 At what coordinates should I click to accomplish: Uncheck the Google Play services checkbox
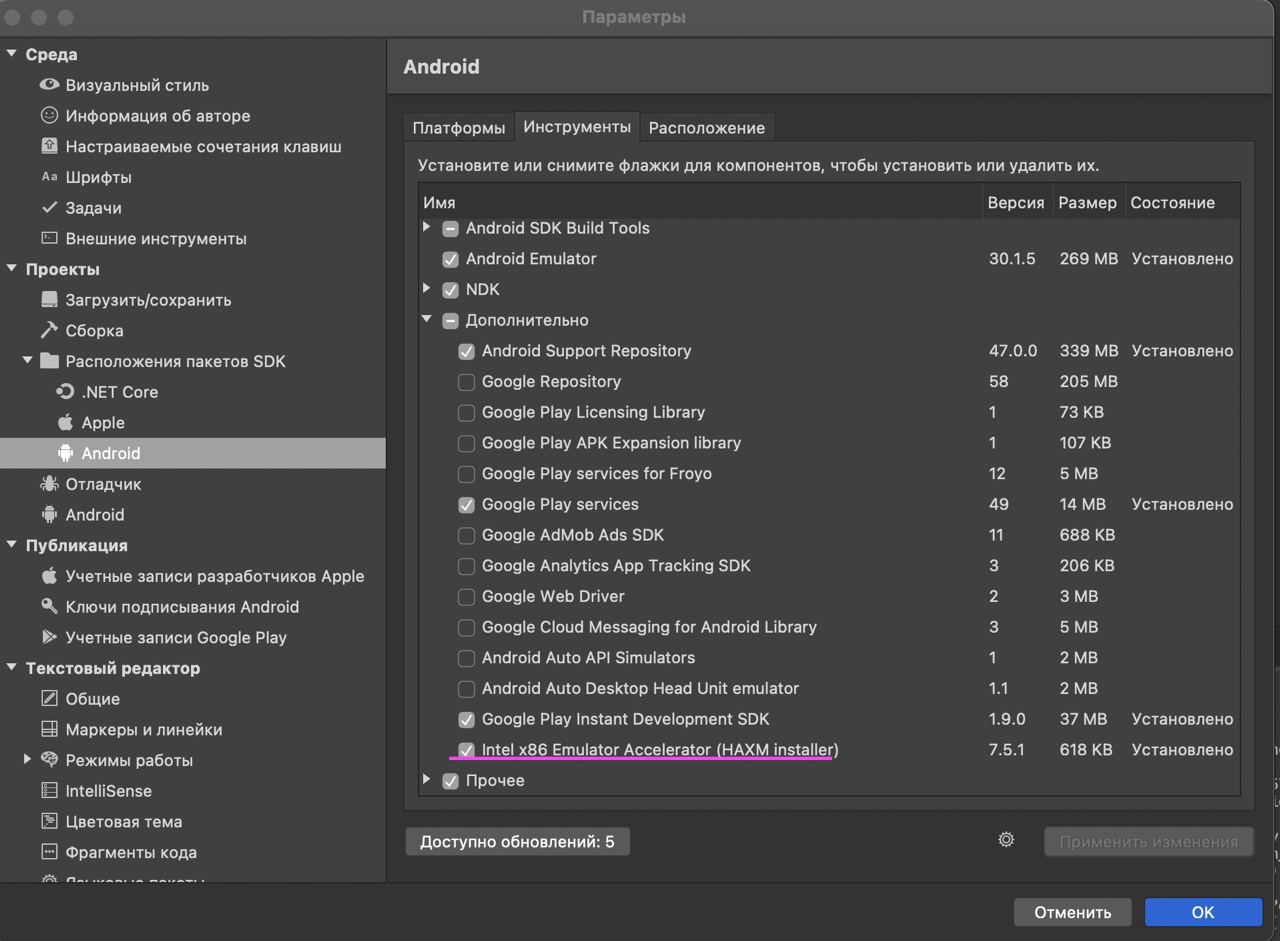pyautogui.click(x=466, y=505)
